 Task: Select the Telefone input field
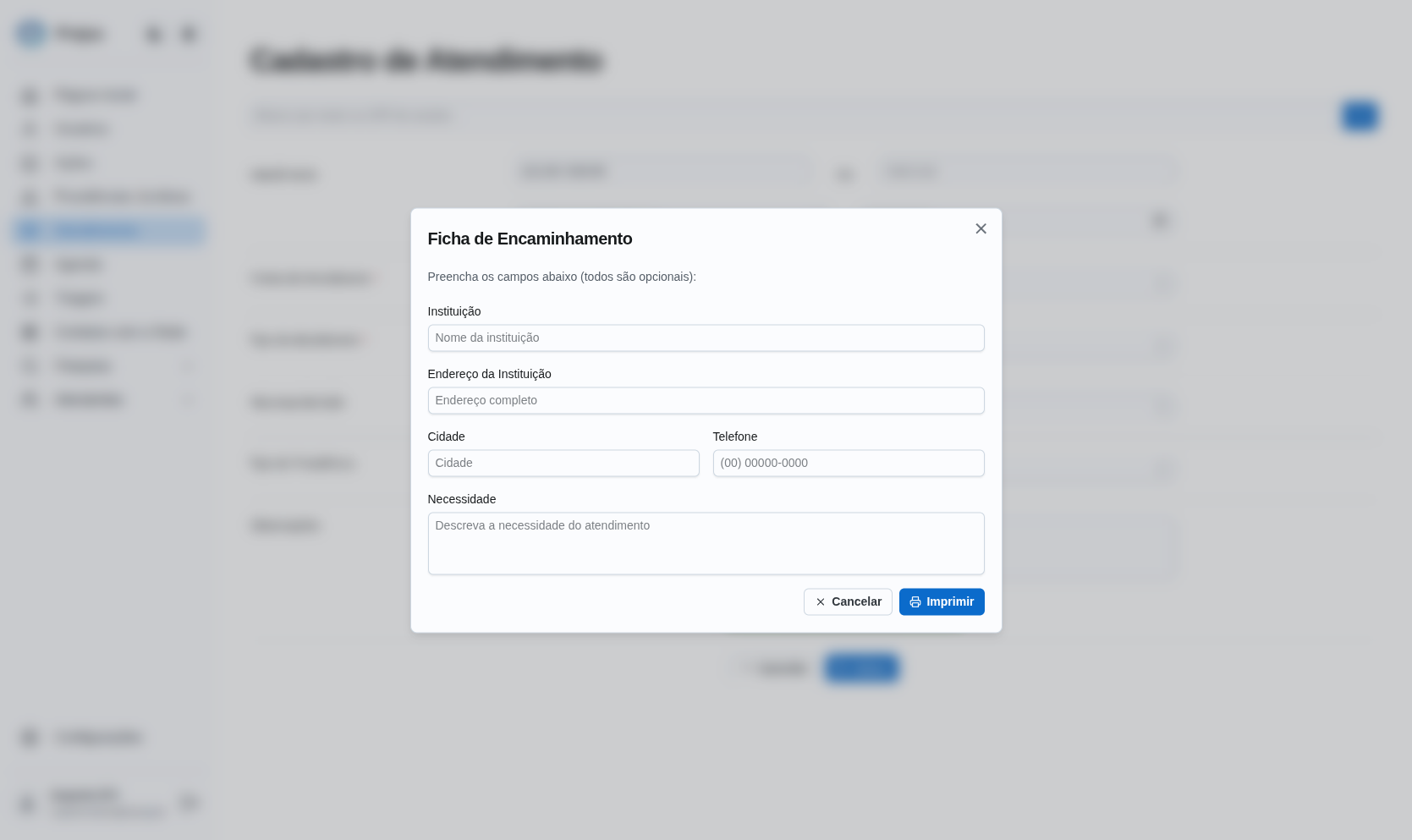tap(848, 464)
